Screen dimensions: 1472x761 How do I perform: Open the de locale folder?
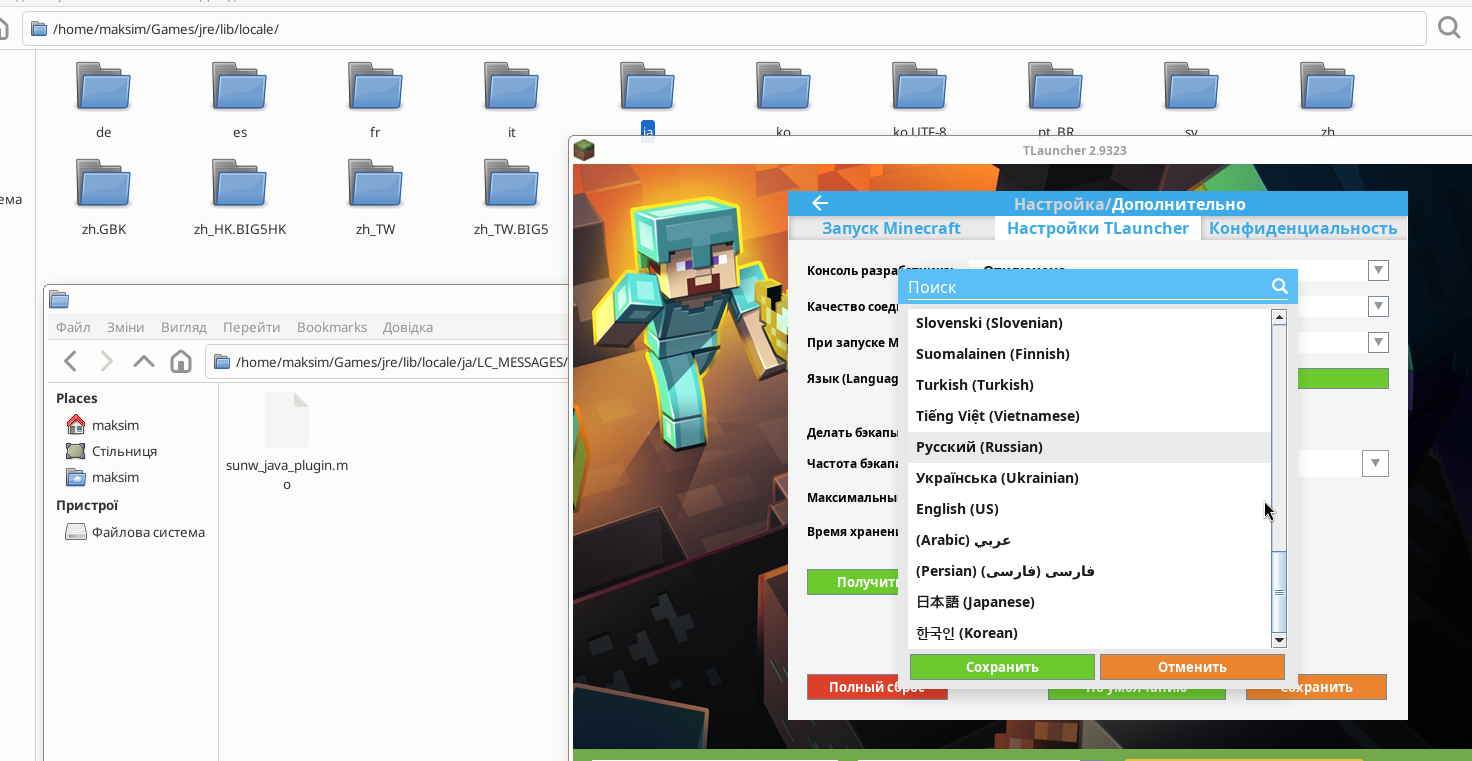[x=104, y=86]
